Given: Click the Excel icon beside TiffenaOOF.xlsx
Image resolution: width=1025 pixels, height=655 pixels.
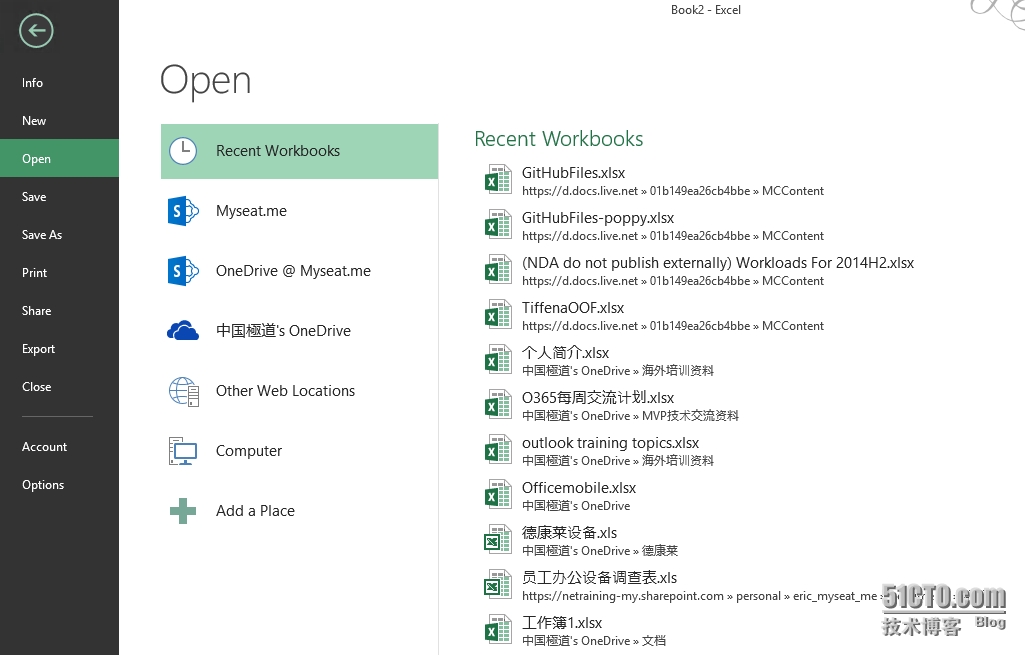Looking at the screenshot, I should click(498, 315).
